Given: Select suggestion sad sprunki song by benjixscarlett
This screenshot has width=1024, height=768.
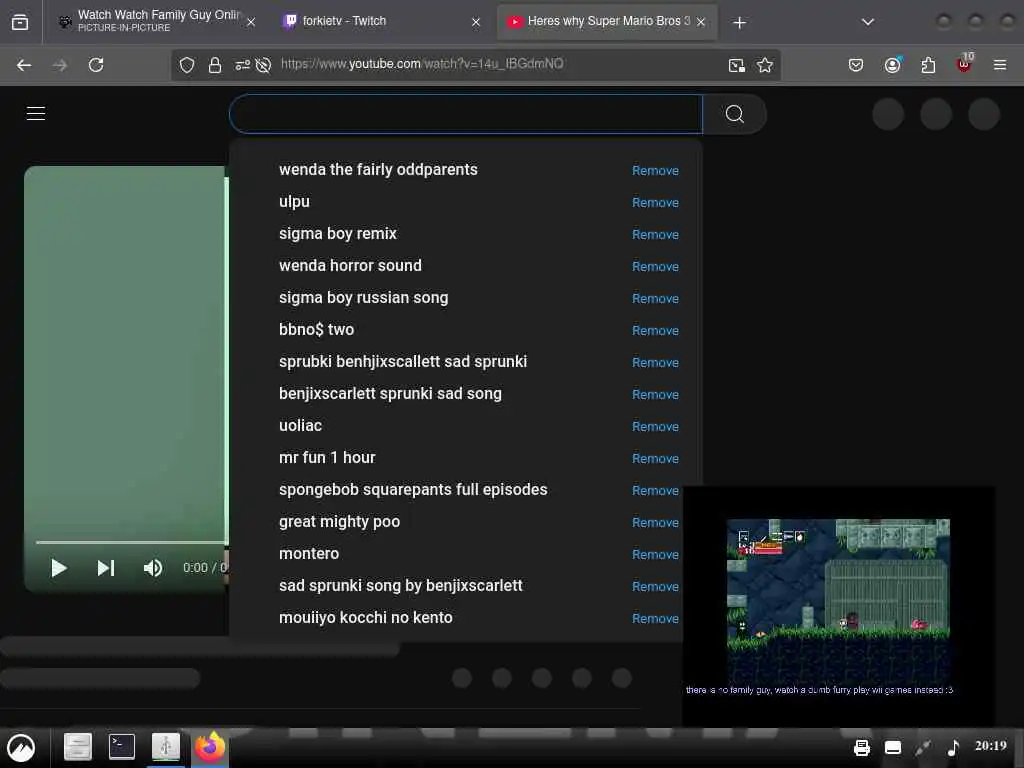Looking at the screenshot, I should [400, 586].
